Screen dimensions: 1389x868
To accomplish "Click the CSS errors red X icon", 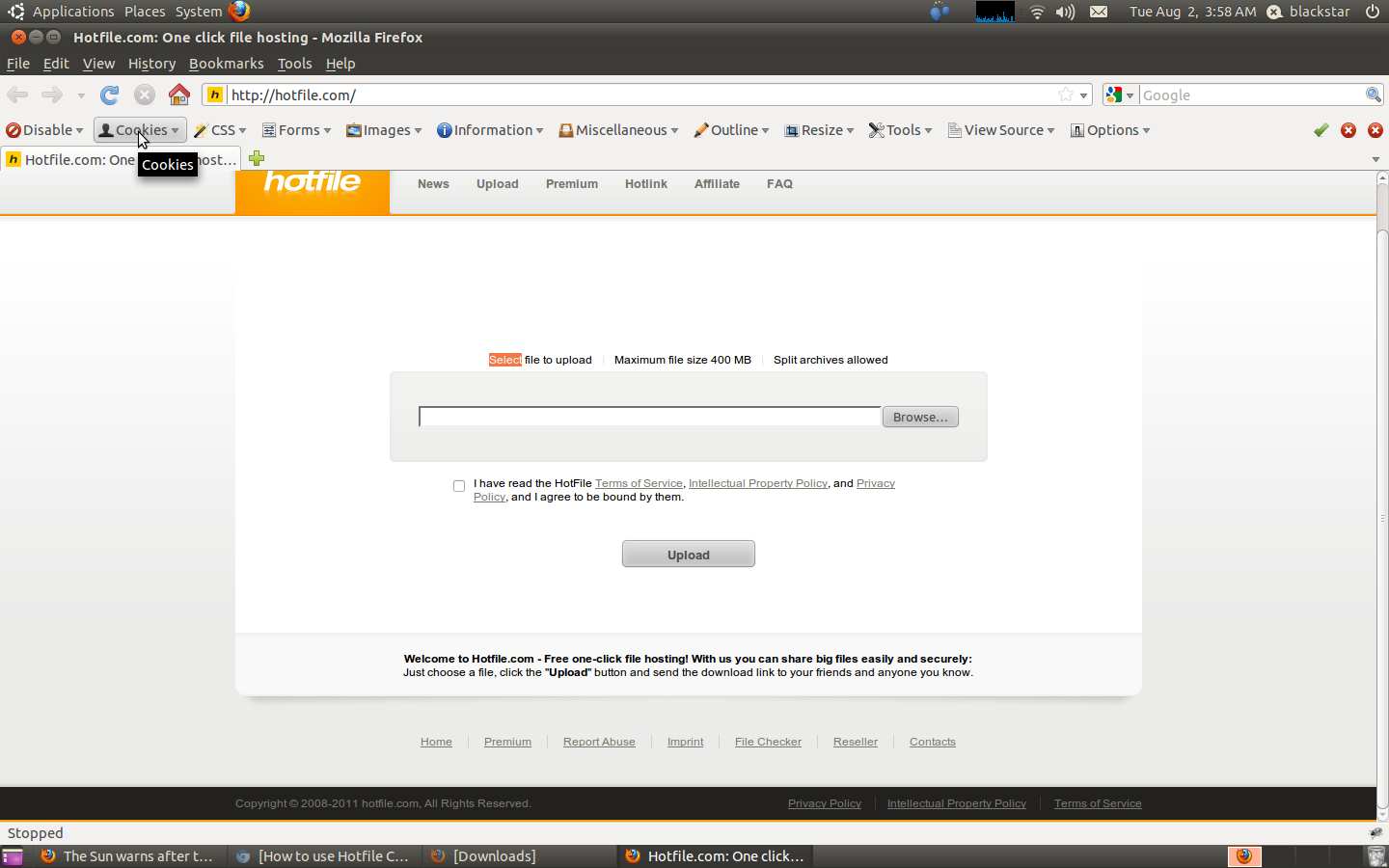I will 1348,130.
